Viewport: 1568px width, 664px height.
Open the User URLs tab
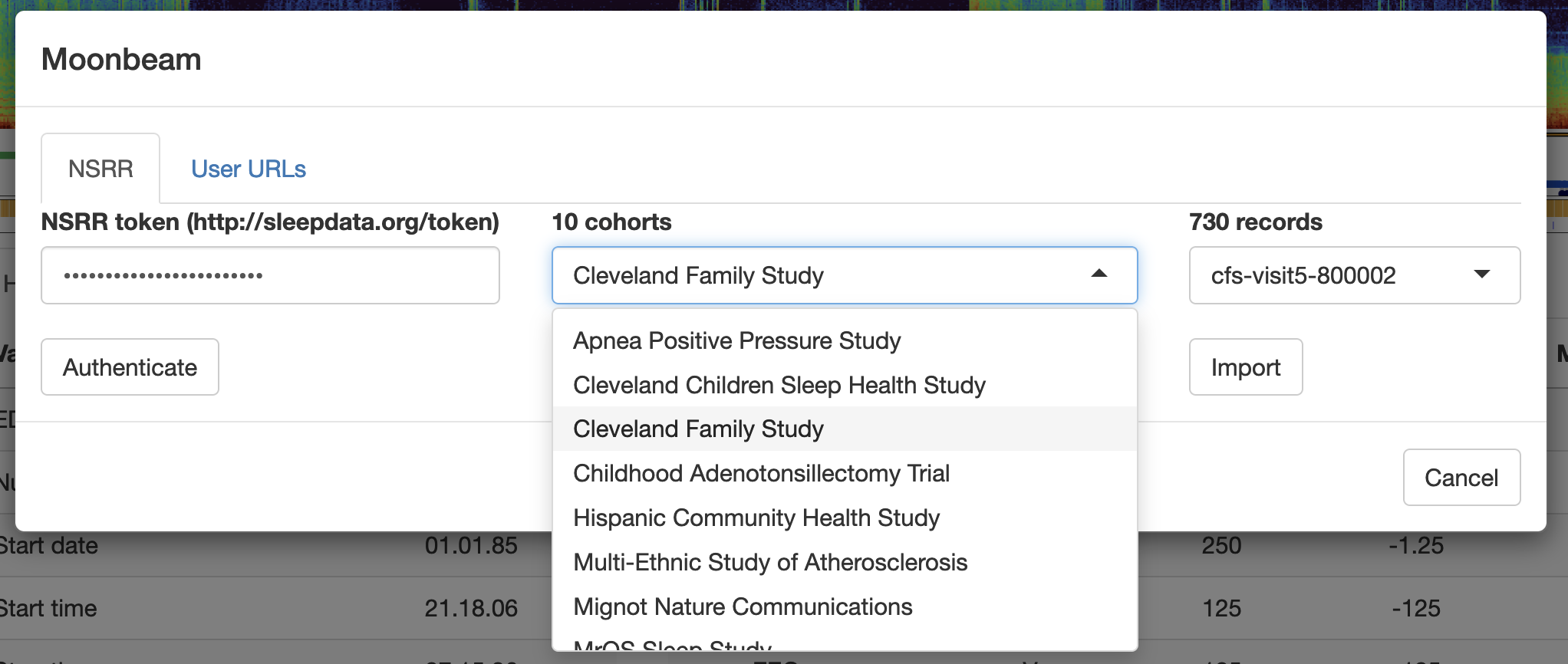[248, 169]
